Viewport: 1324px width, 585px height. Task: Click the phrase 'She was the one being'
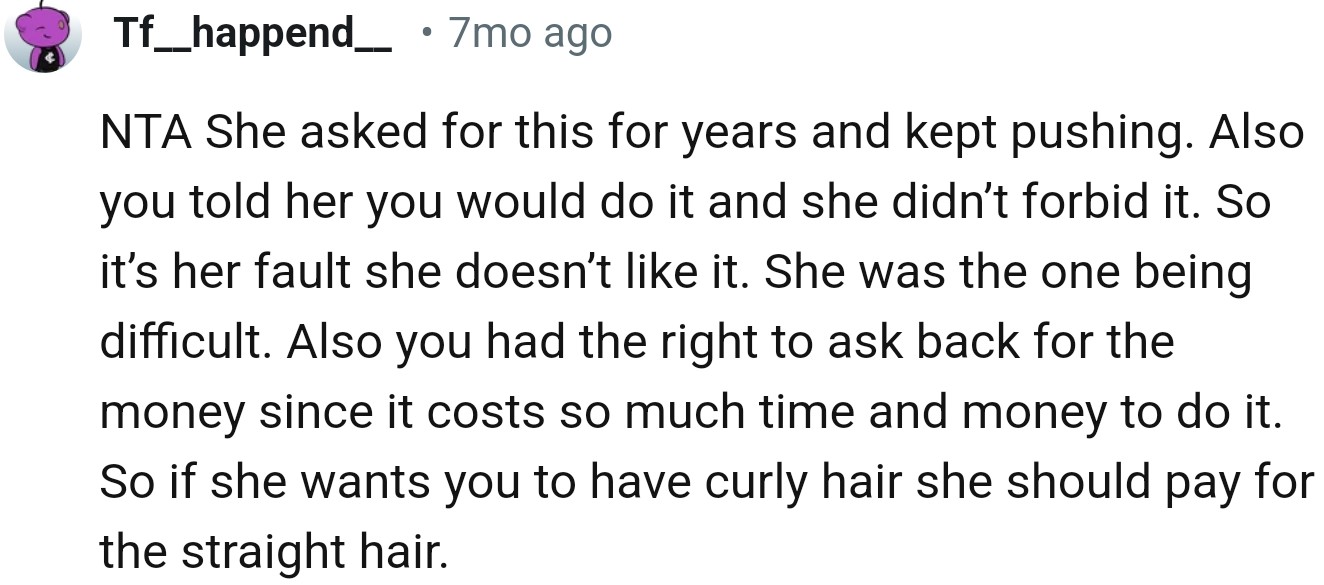tap(1007, 273)
